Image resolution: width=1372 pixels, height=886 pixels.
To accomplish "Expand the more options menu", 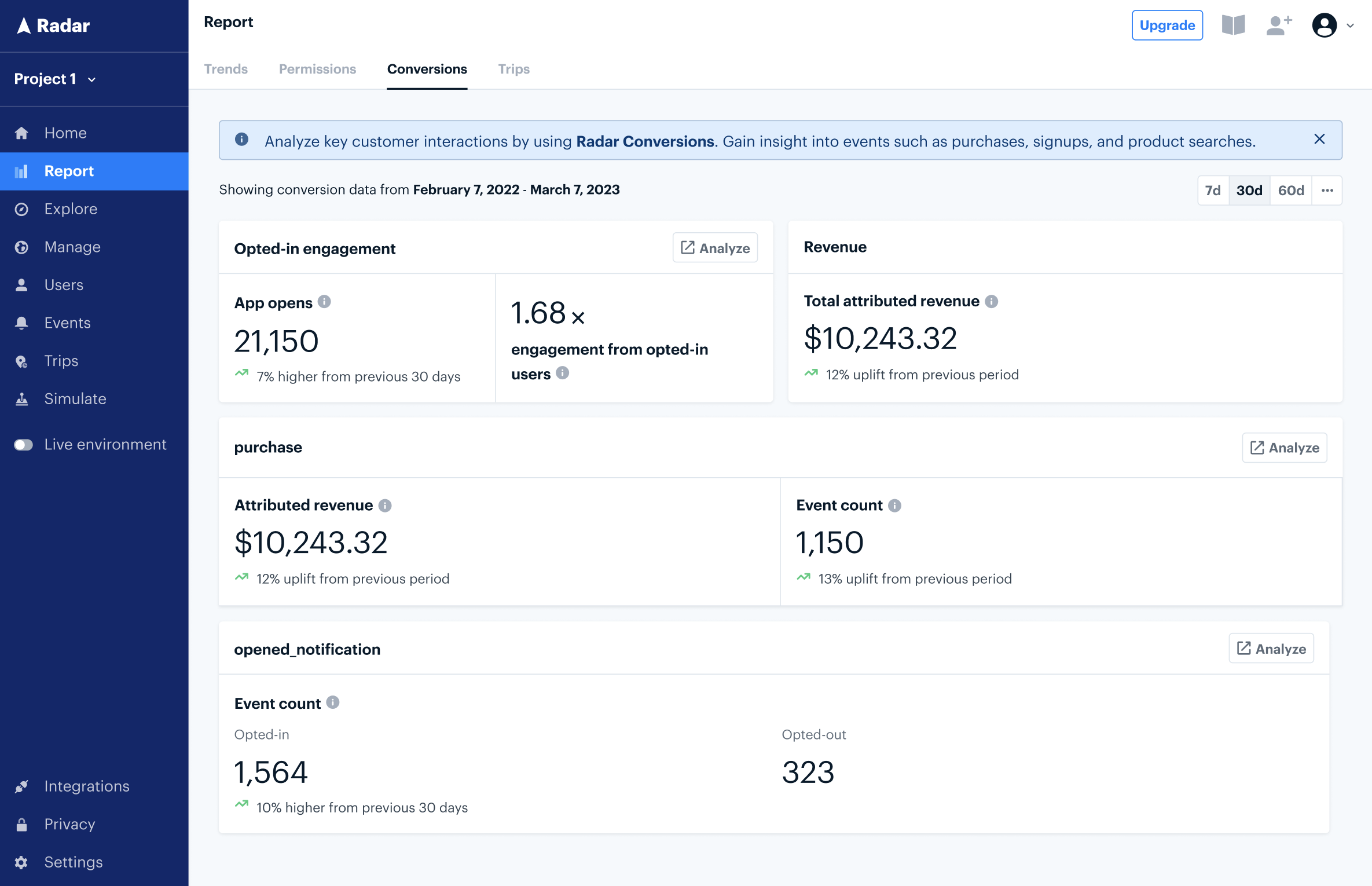I will pyautogui.click(x=1328, y=190).
